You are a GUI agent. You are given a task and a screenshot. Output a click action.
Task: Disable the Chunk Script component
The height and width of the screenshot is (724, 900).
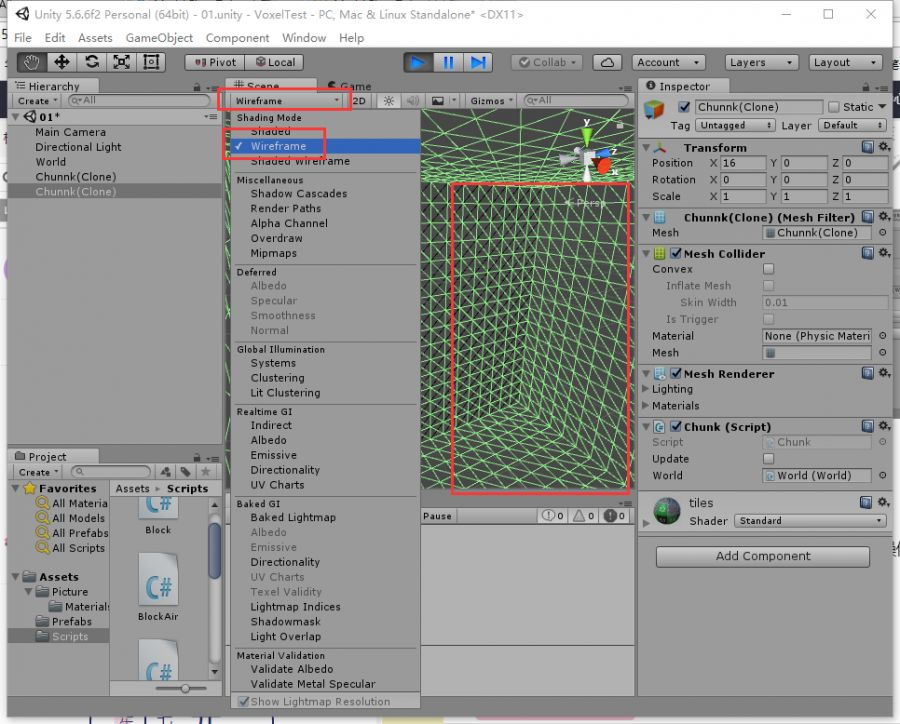pyautogui.click(x=676, y=426)
